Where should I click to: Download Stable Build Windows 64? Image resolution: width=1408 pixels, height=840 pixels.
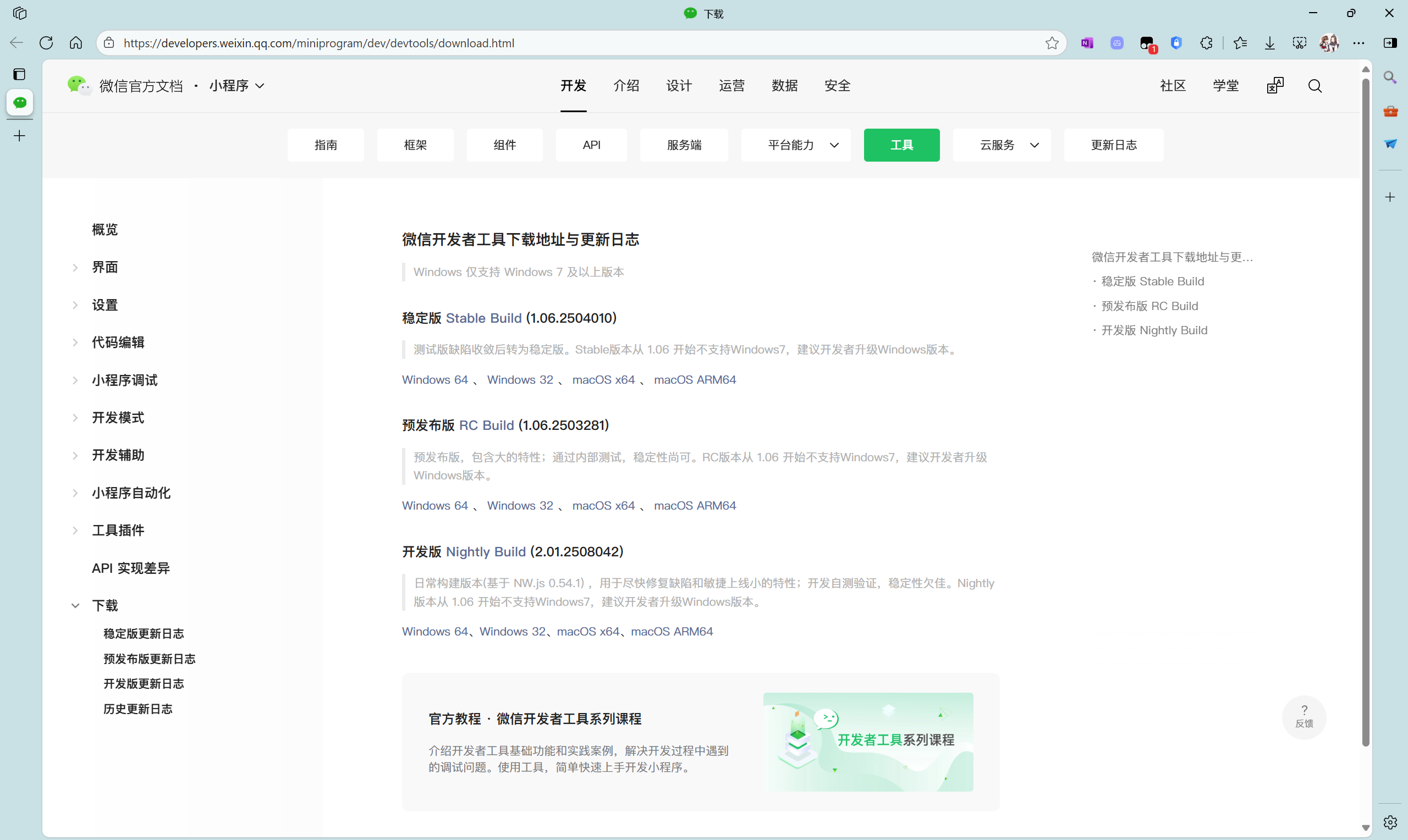pos(435,380)
